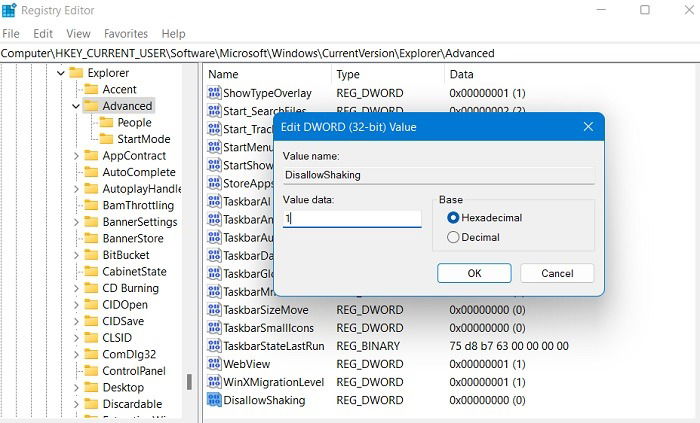Click the Discardable folder icon
Screen dimensions: 700x423
click(91, 404)
